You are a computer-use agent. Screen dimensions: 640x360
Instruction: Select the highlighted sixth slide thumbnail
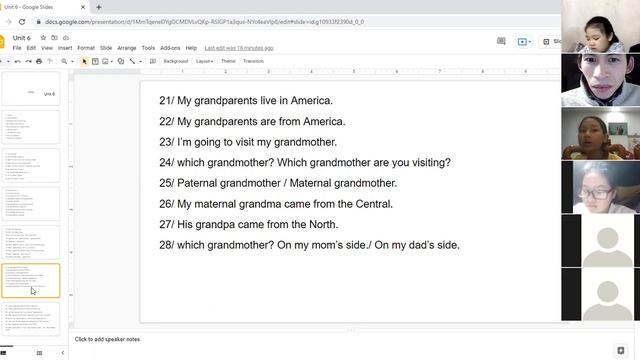31,280
